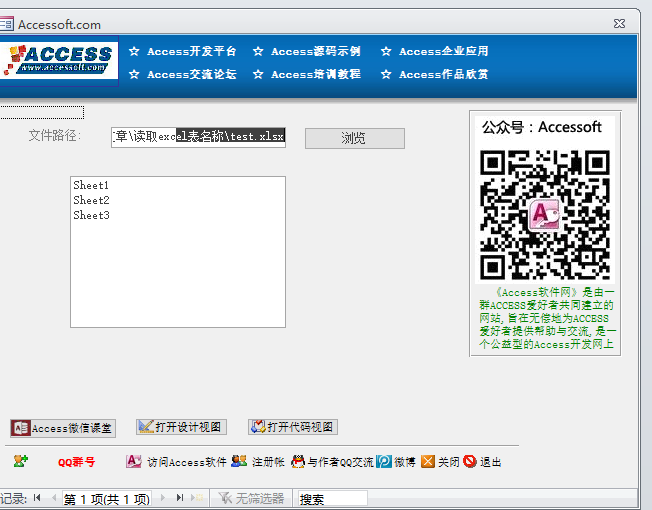Click the Accessoft QR code image

click(x=545, y=214)
